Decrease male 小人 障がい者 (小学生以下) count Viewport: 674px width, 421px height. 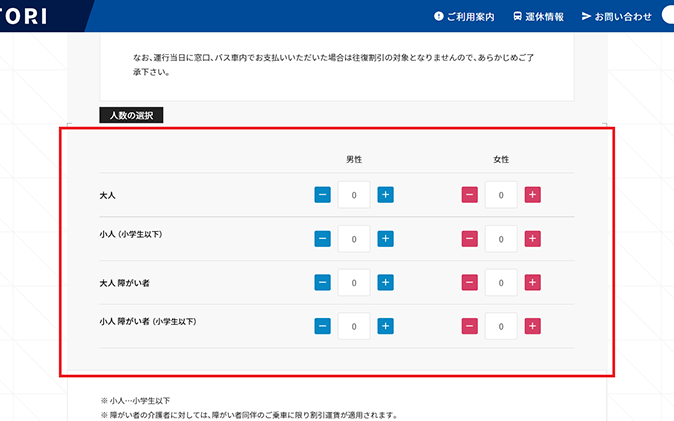tap(322, 326)
